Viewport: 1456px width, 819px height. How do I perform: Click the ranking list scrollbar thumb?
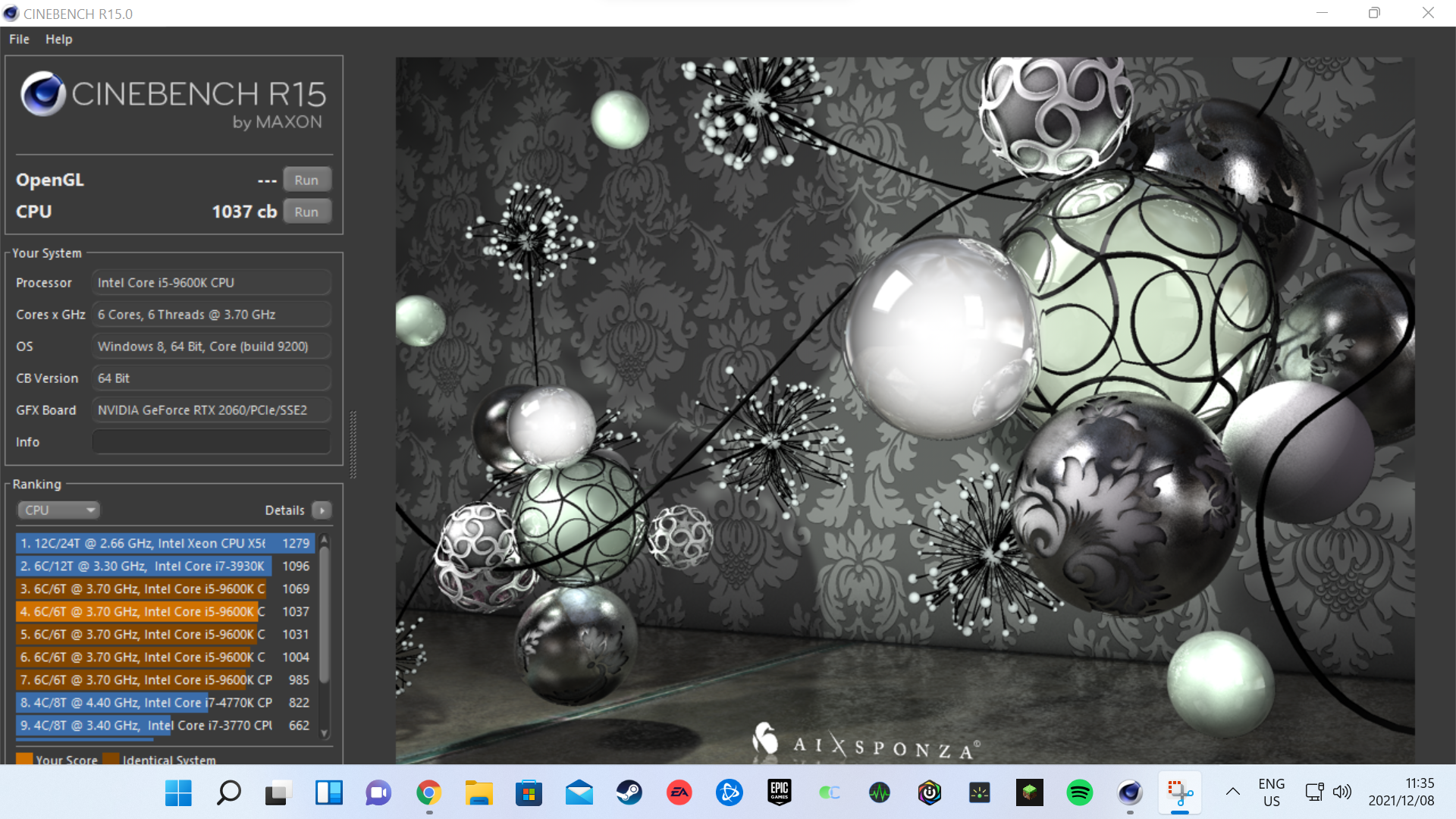[x=325, y=614]
